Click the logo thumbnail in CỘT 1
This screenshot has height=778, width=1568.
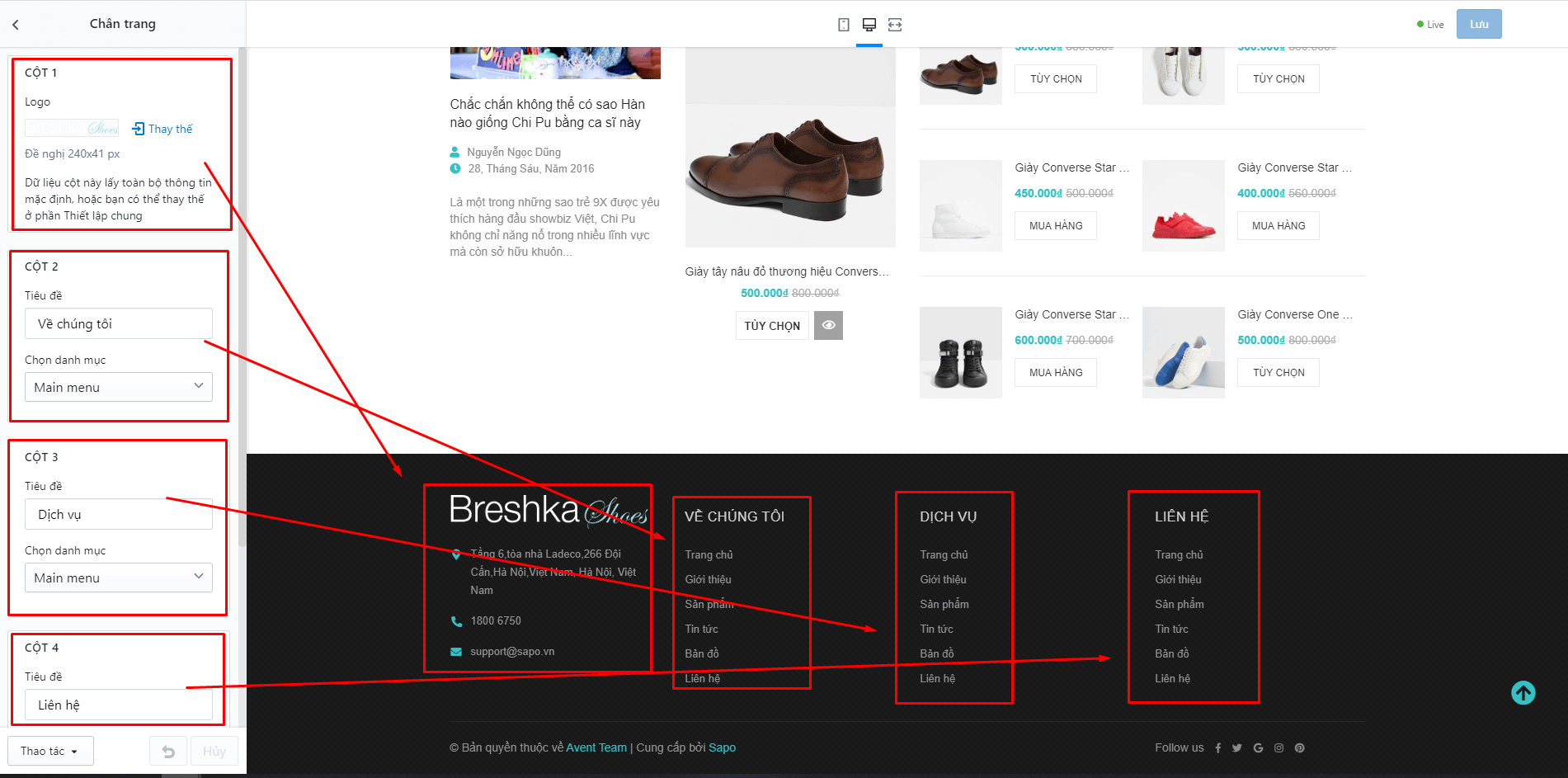pos(72,128)
